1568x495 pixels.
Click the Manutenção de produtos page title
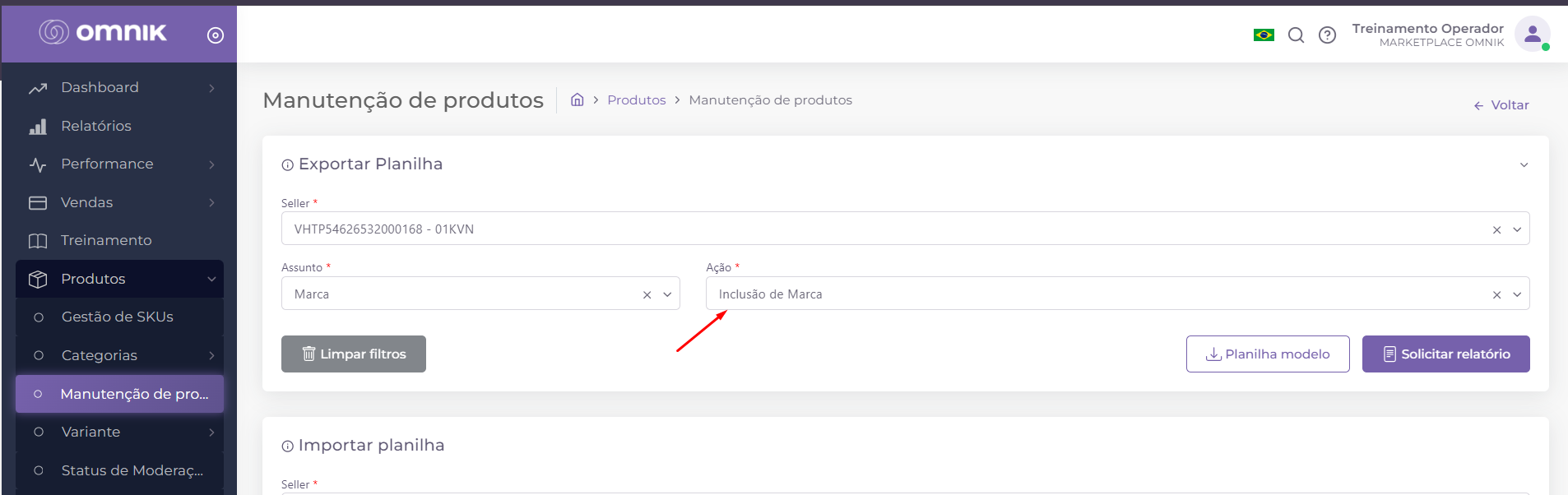tap(403, 100)
